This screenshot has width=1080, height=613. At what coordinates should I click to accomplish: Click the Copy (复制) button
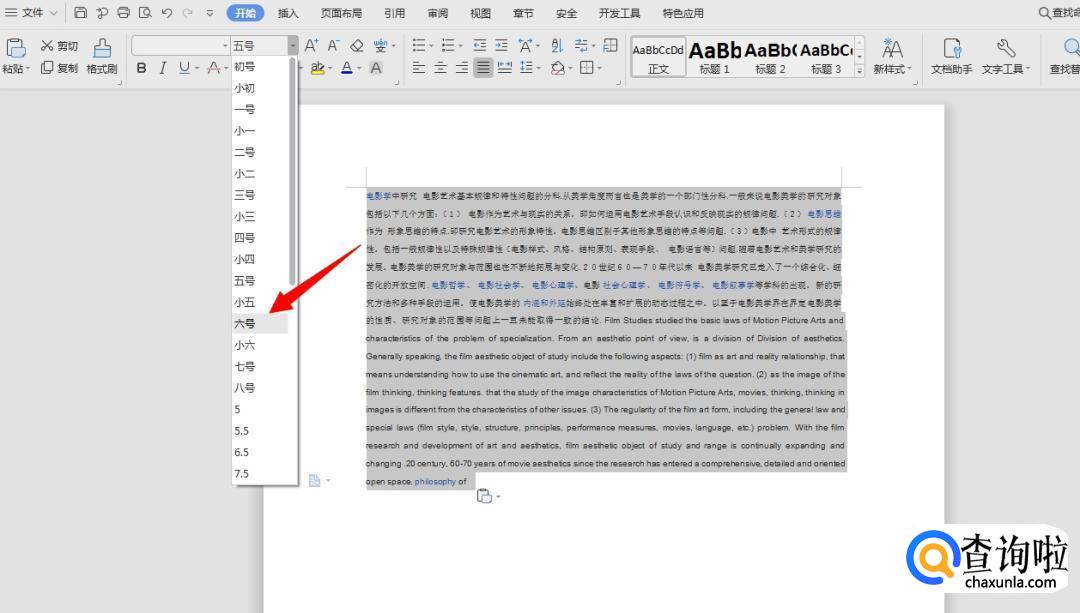59,67
